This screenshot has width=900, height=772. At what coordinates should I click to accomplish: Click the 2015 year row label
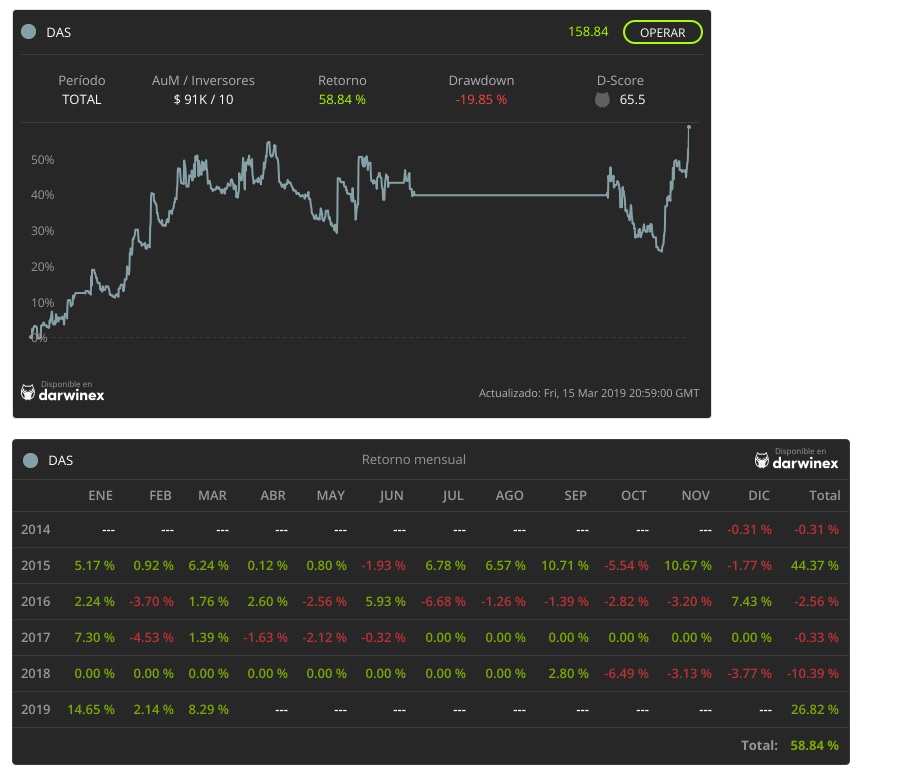pyautogui.click(x=36, y=565)
